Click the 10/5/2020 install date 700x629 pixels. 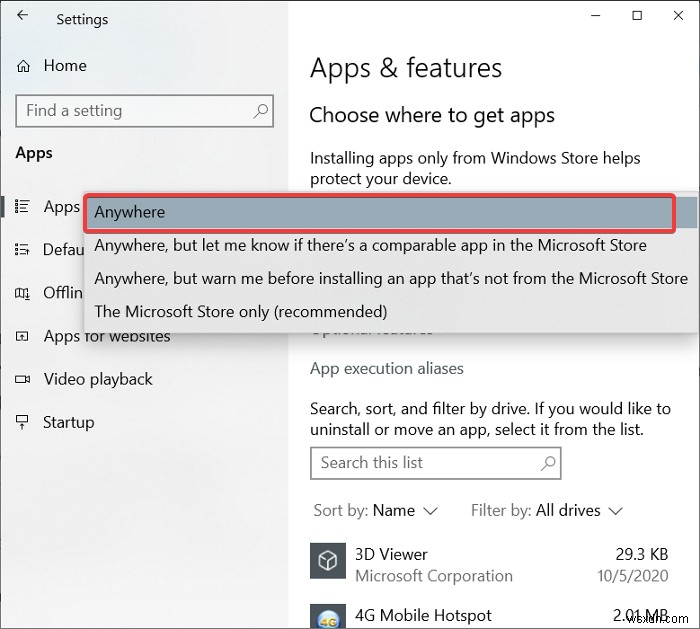[633, 576]
